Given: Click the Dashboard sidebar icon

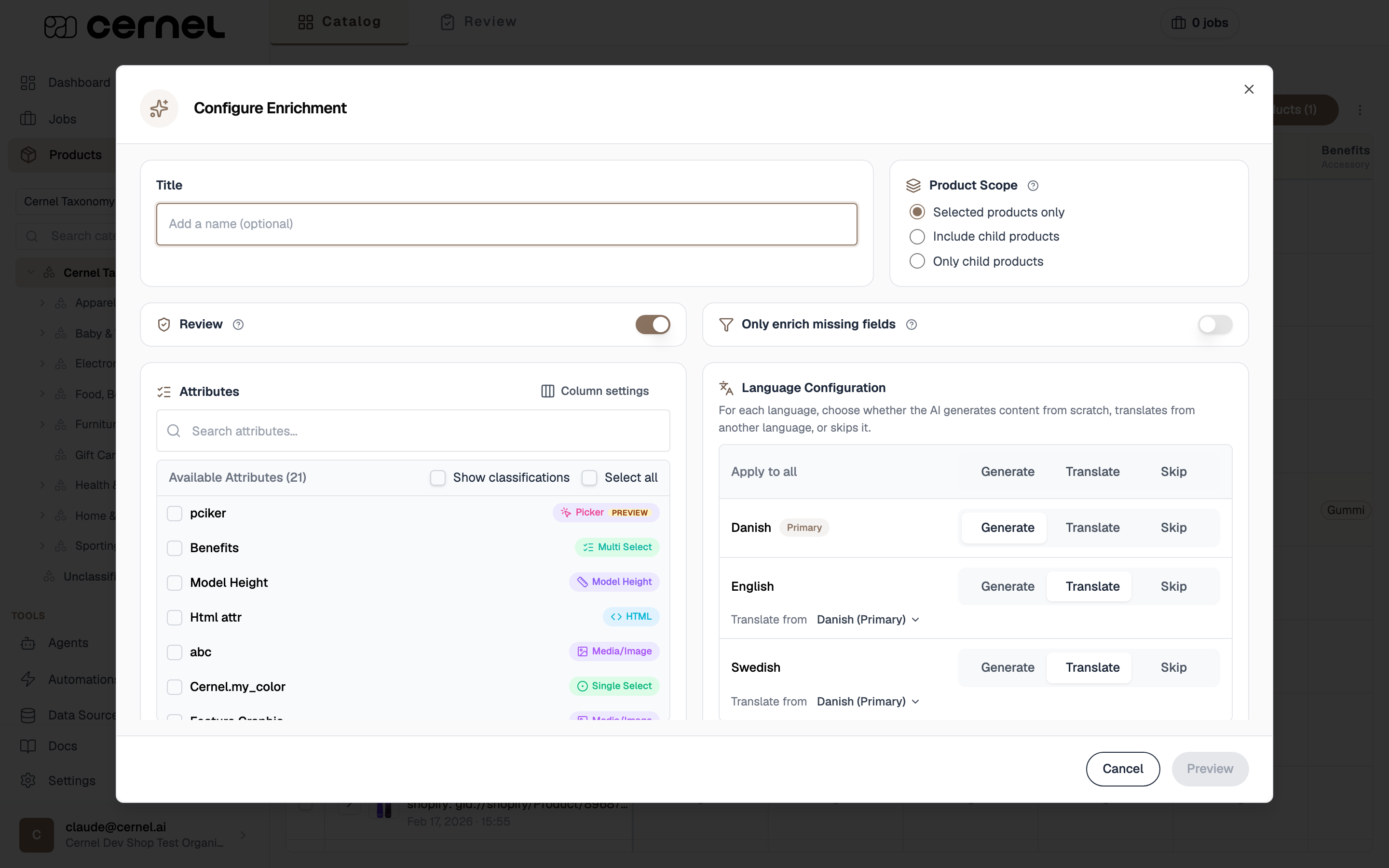Looking at the screenshot, I should pos(27,82).
